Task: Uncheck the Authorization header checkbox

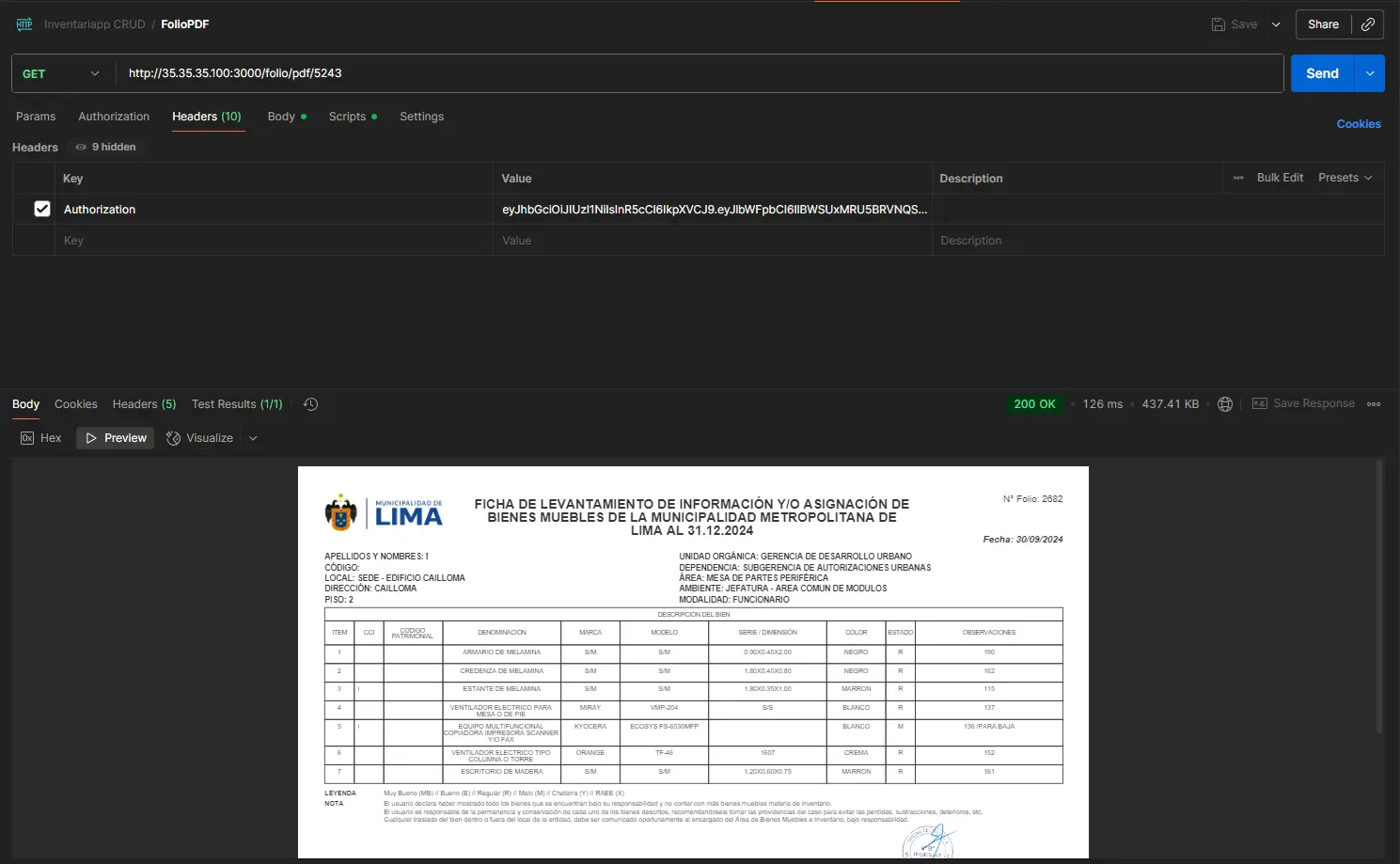Action: [42, 209]
